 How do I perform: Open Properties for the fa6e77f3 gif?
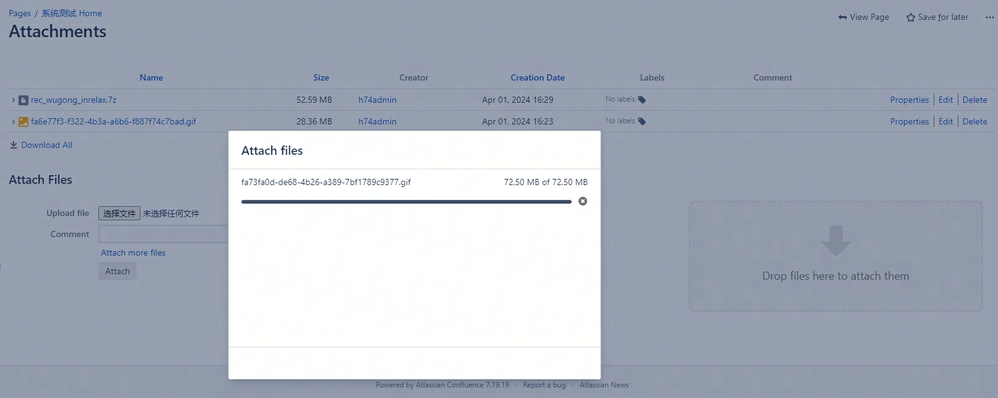pos(910,122)
